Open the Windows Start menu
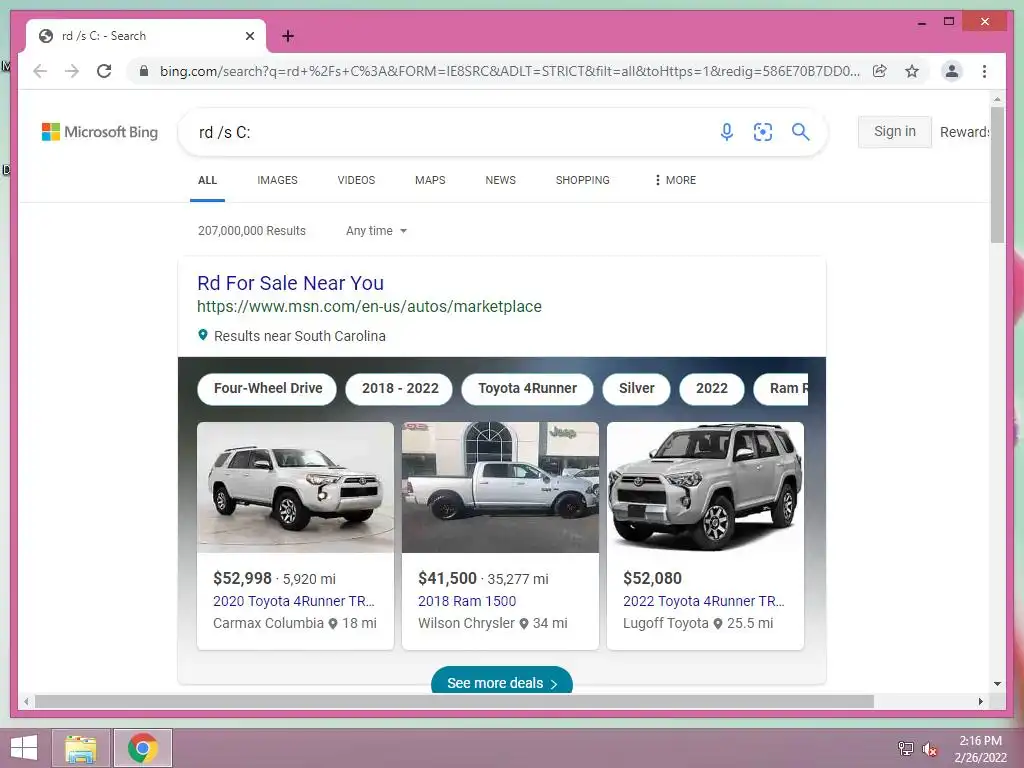 click(24, 748)
